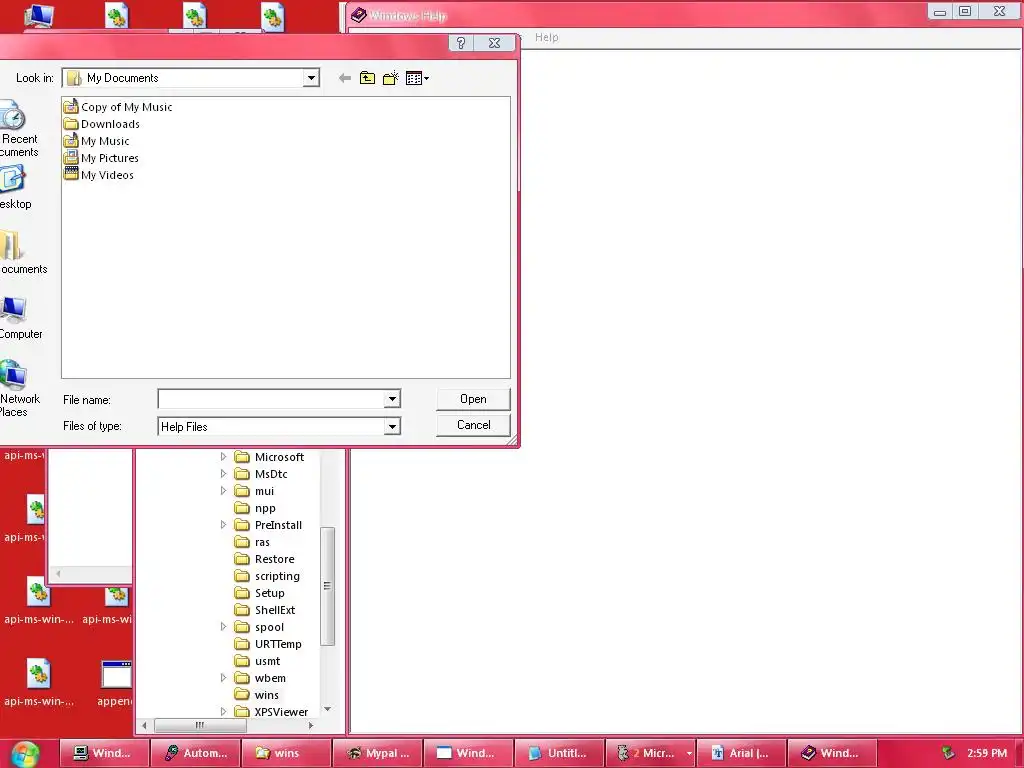
Task: Select the usmt folder in the tree
Action: coord(257,661)
